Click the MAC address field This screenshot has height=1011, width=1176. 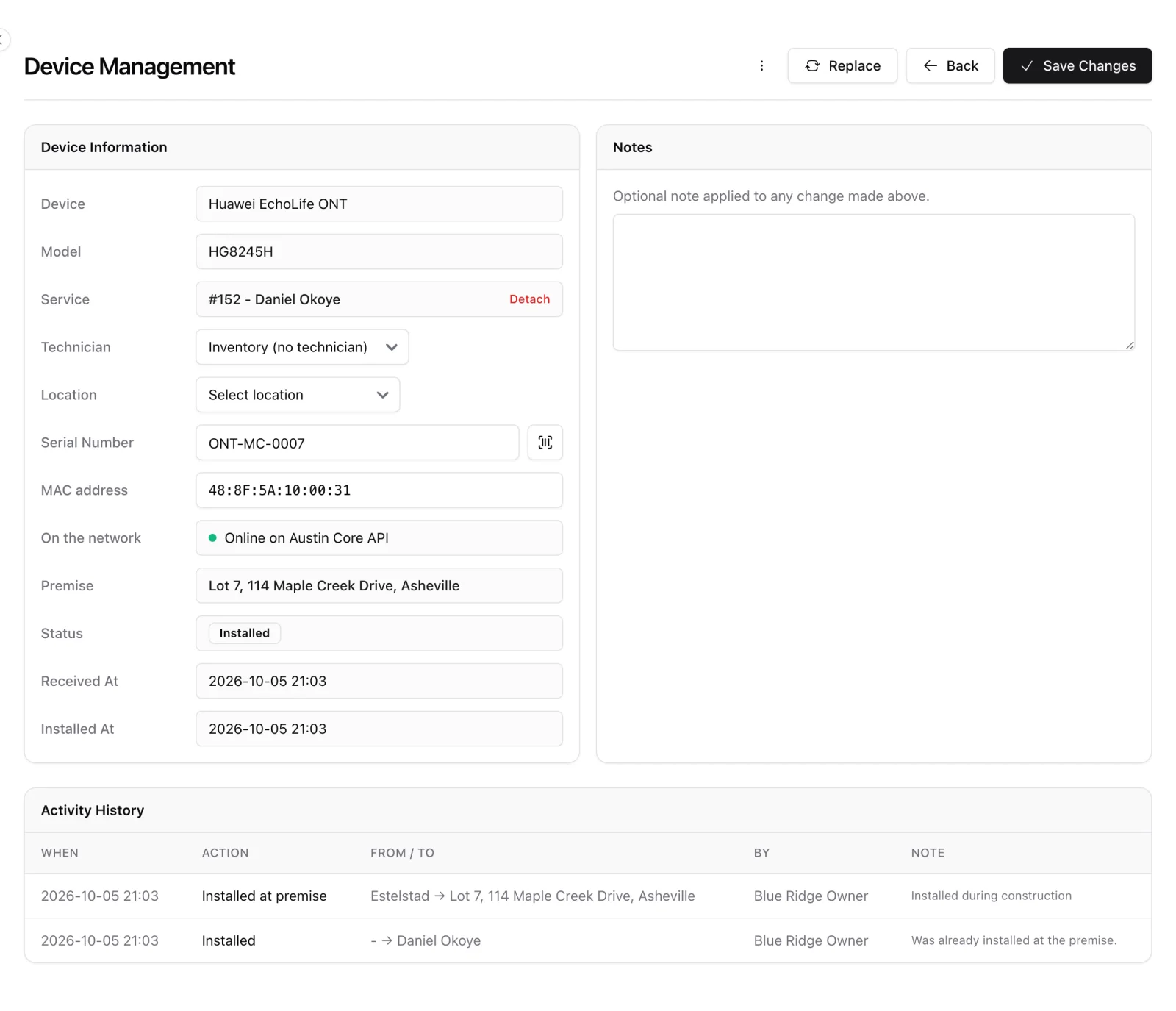click(379, 490)
